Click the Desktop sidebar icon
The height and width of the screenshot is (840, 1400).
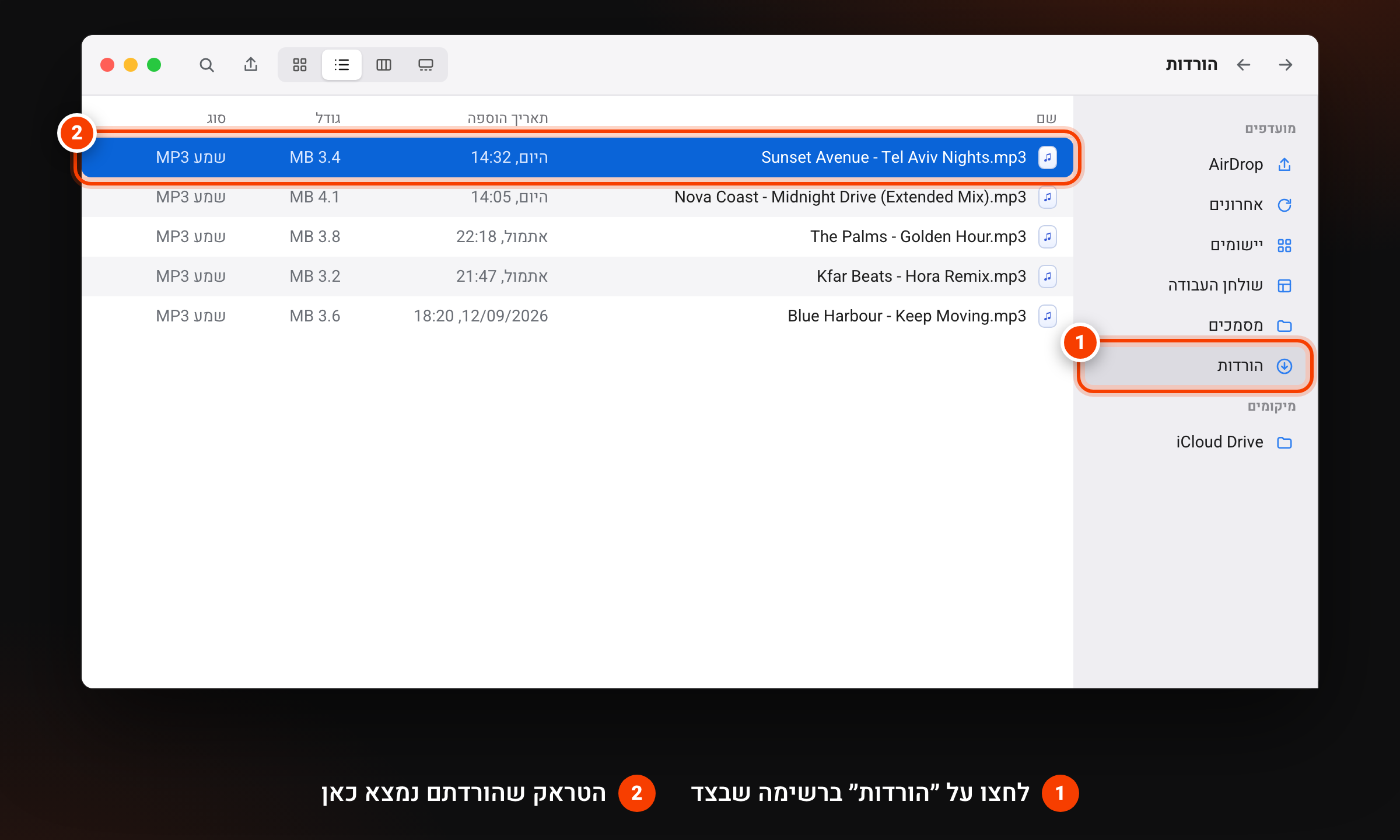(x=1284, y=285)
